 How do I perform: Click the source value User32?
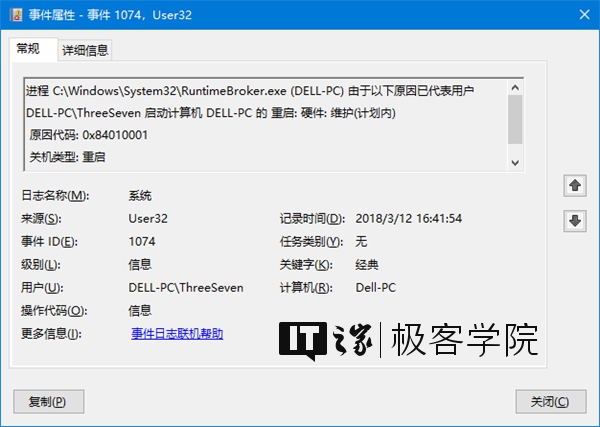147,218
